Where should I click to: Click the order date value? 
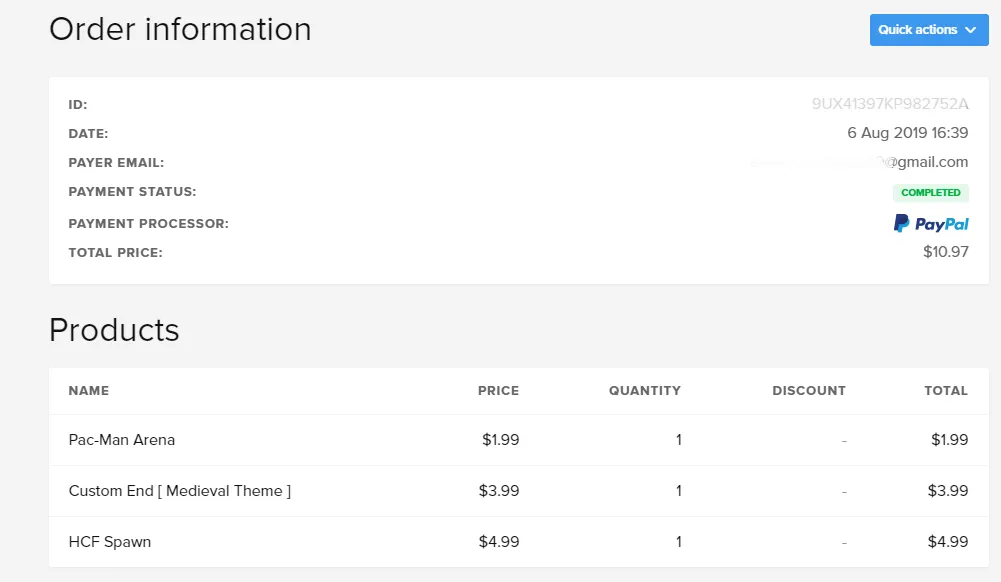tap(907, 133)
